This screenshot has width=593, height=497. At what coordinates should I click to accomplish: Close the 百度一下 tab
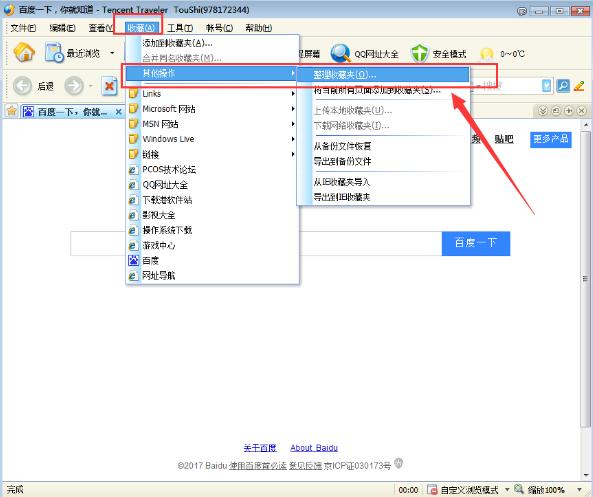(118, 112)
